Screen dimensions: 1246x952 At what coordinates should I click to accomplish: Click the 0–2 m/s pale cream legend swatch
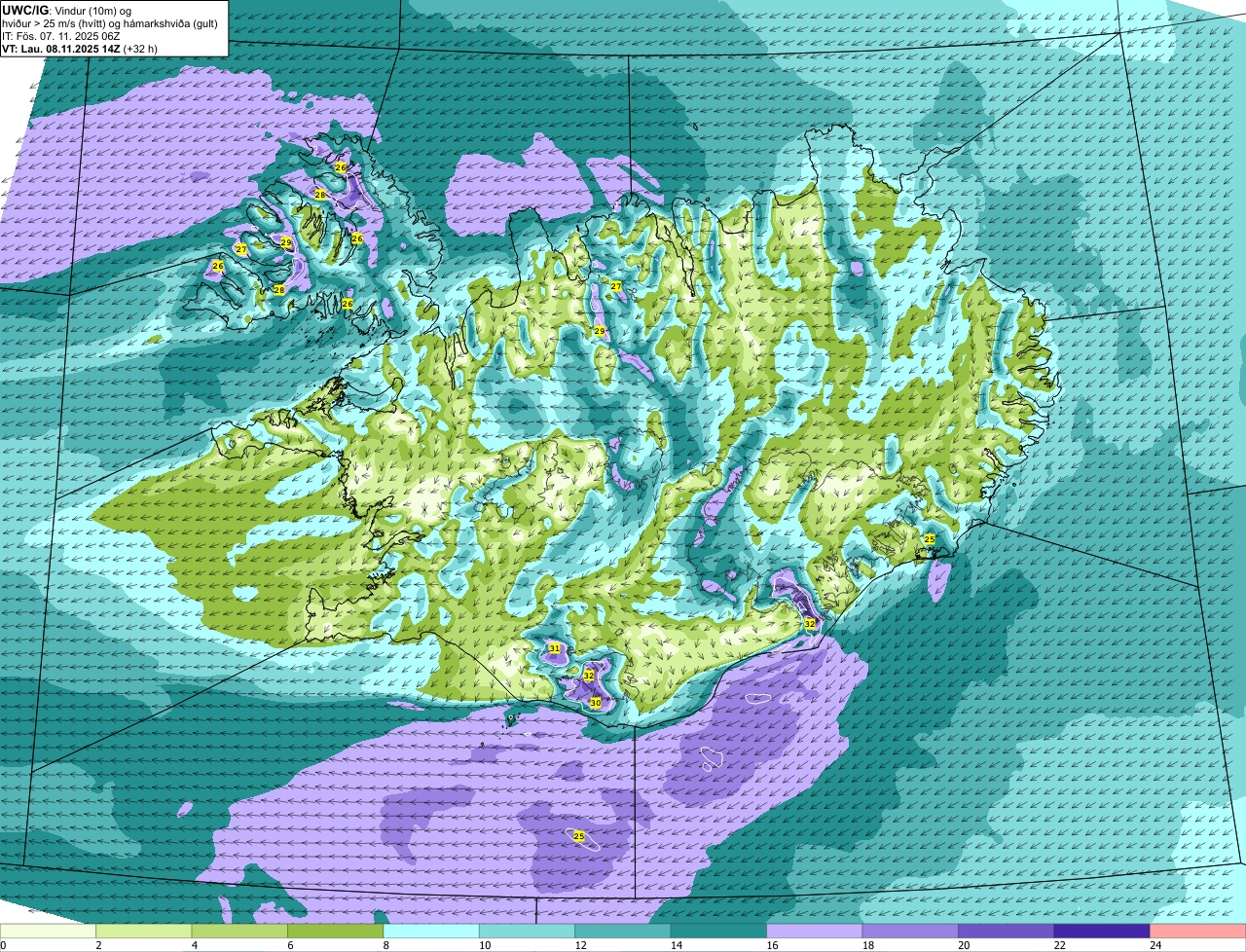click(x=49, y=931)
